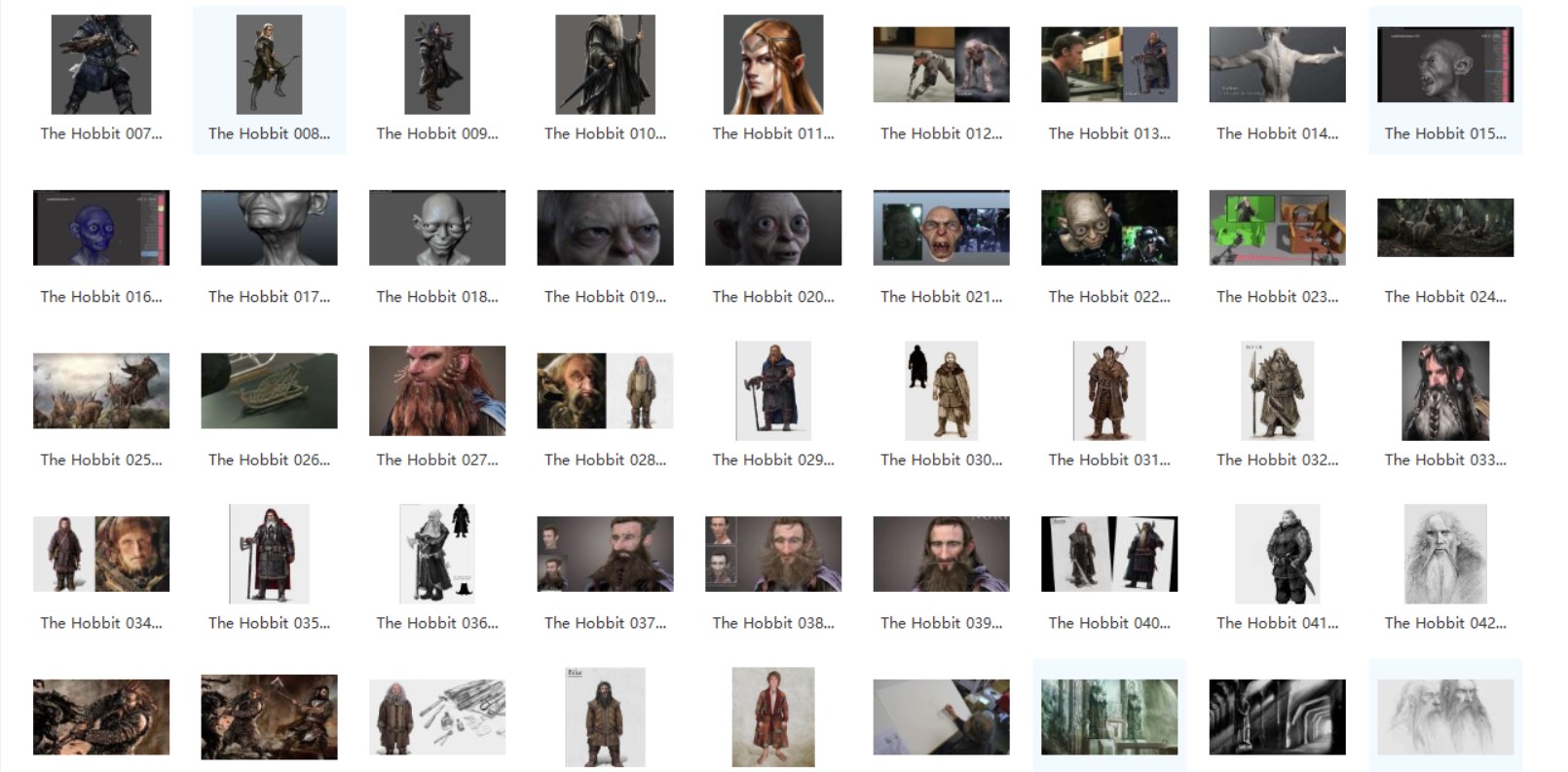Select The Hobbit 036 sketch image
Viewport: 1568px width, 772px height.
437,554
